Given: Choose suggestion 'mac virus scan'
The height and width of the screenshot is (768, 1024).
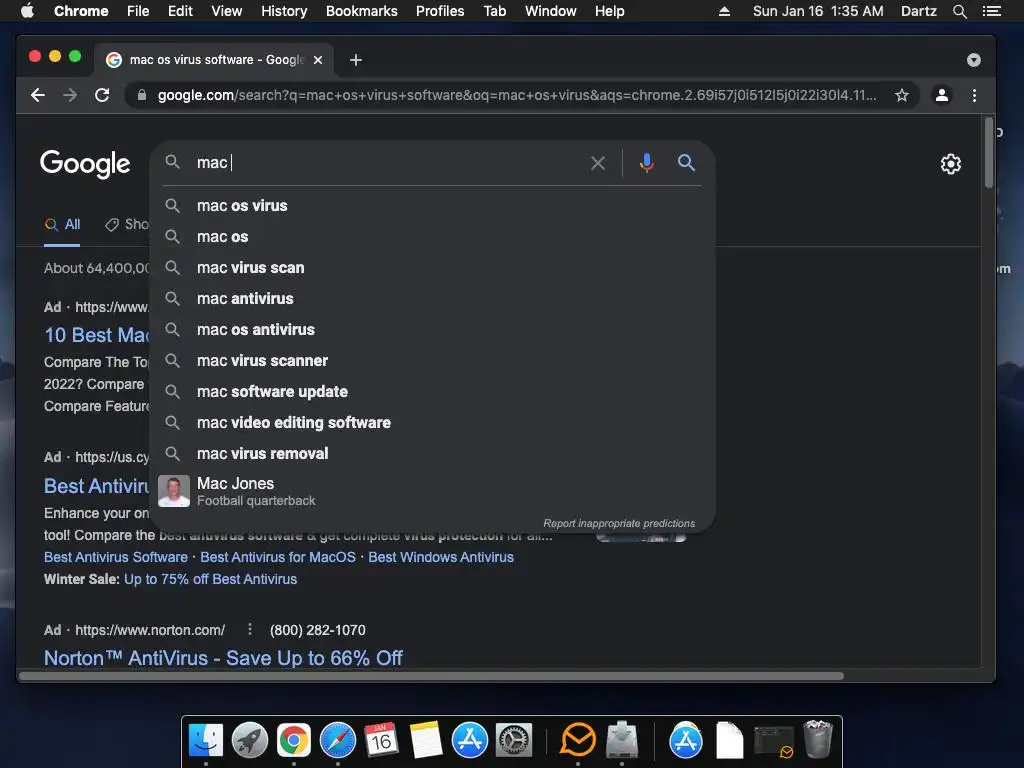Looking at the screenshot, I should pos(432,268).
